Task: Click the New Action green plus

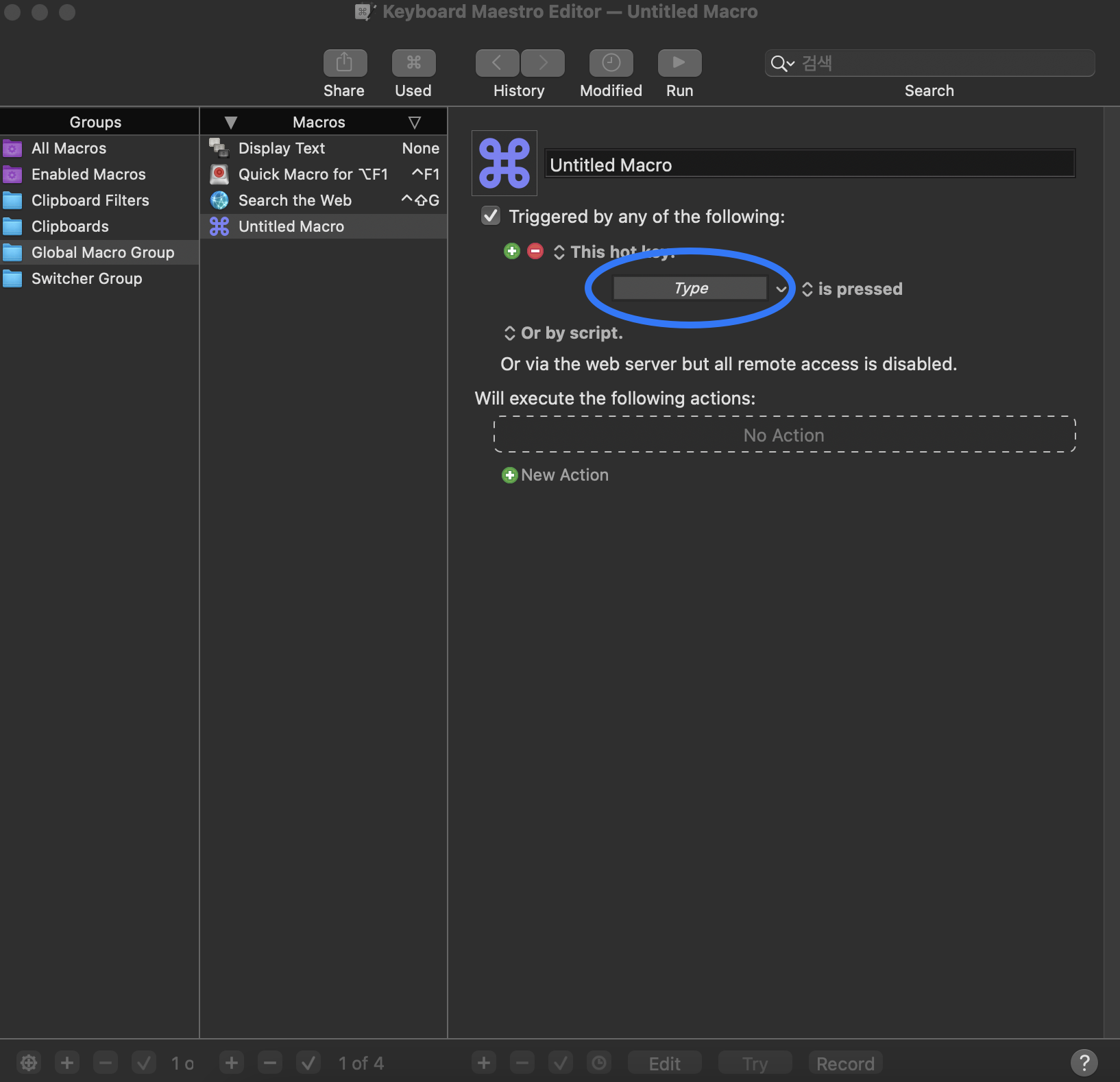Action: [x=509, y=475]
